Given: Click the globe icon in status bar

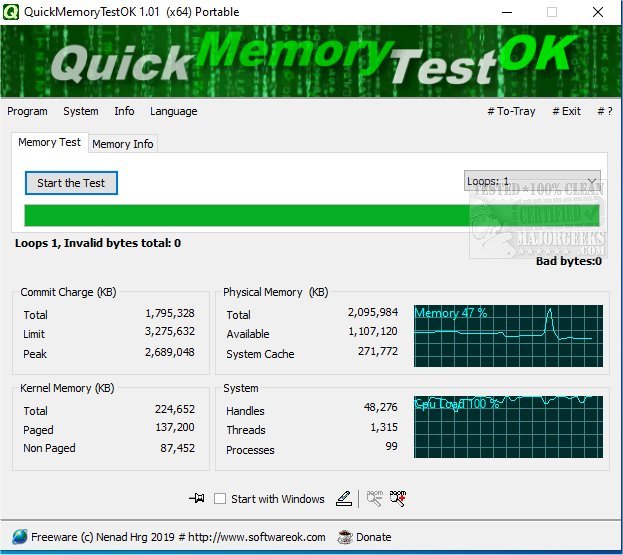Looking at the screenshot, I should click(20, 537).
